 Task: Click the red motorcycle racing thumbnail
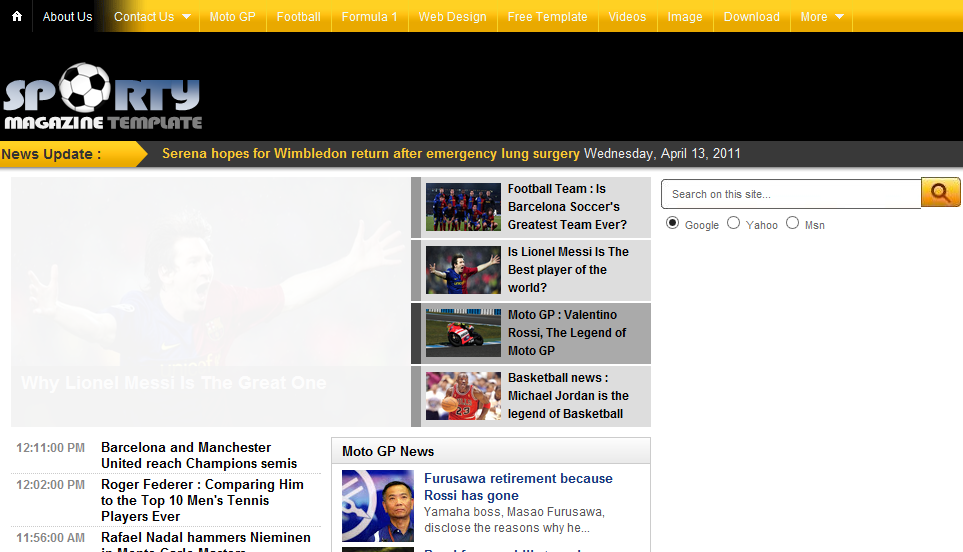pyautogui.click(x=463, y=333)
